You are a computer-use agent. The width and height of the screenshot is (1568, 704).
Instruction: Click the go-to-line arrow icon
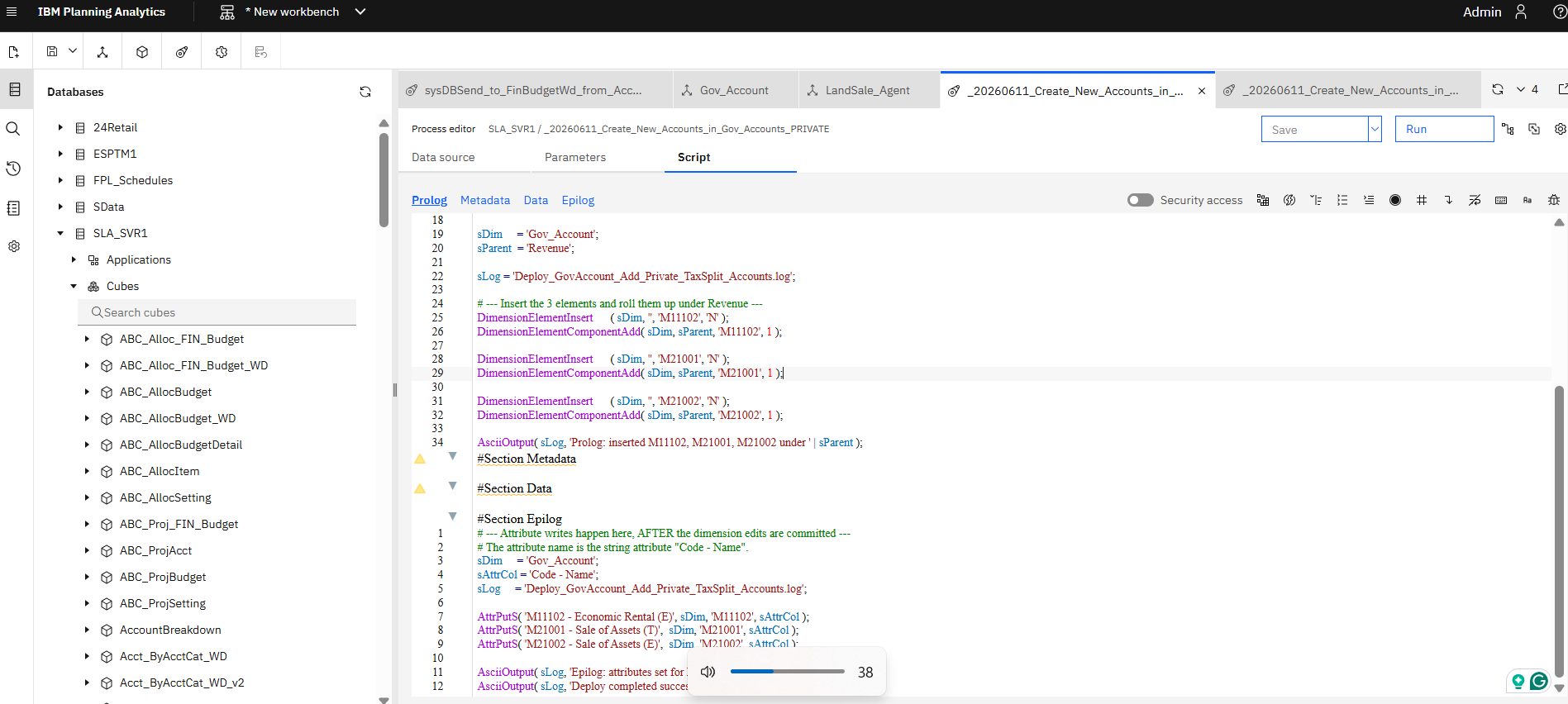(1448, 200)
